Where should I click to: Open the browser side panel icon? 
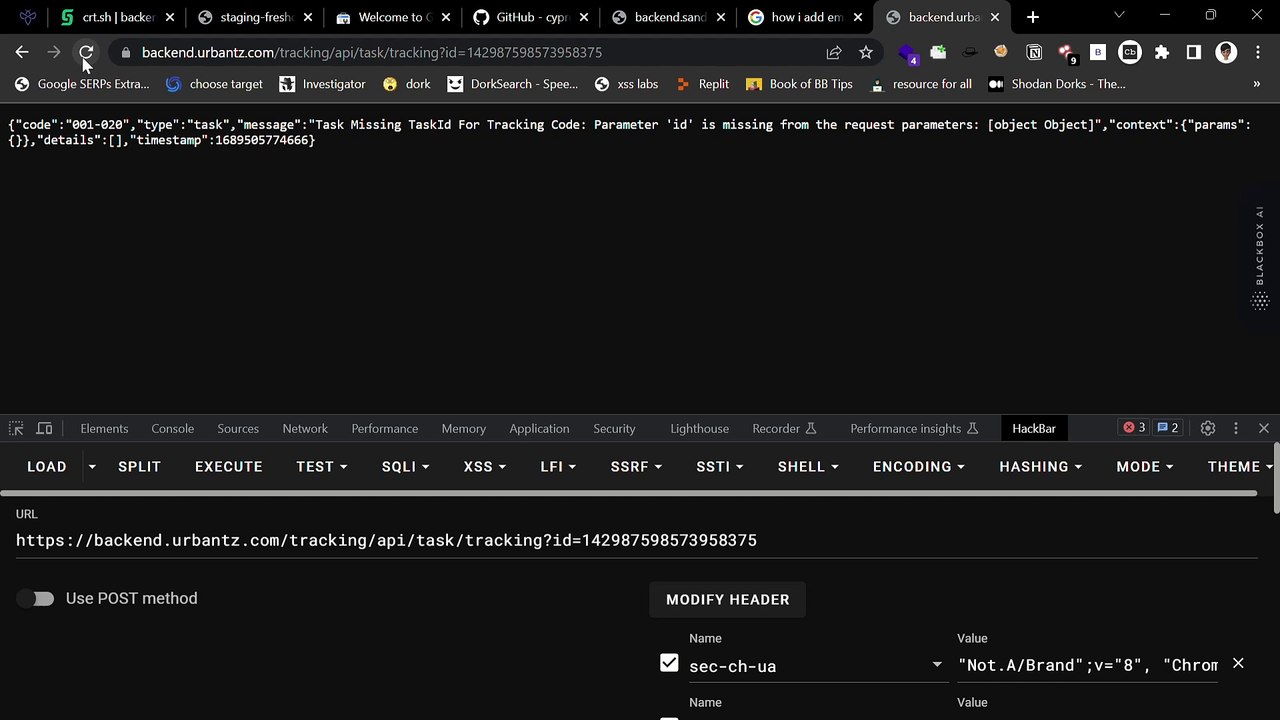pos(1194,52)
